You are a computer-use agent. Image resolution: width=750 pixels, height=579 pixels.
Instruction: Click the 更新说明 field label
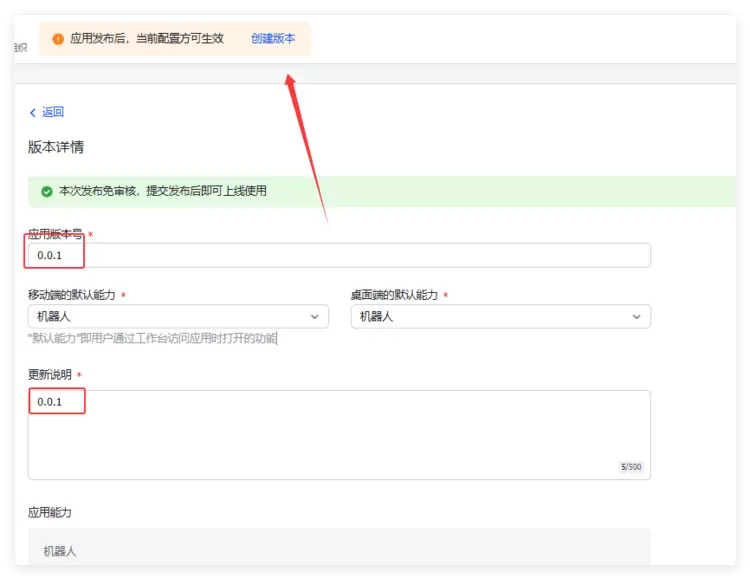click(49, 375)
